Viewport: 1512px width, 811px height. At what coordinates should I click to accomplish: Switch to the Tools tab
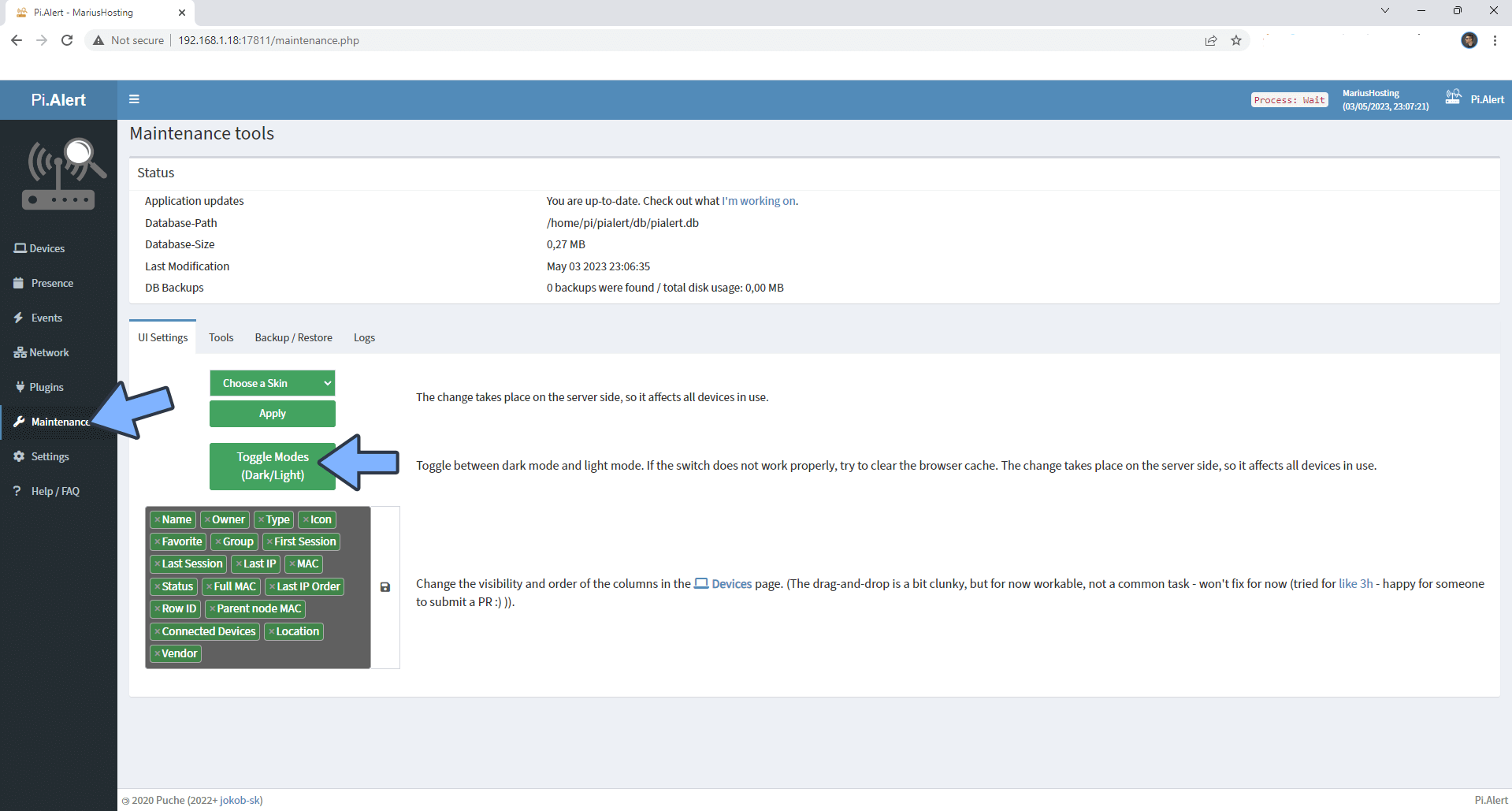point(221,337)
